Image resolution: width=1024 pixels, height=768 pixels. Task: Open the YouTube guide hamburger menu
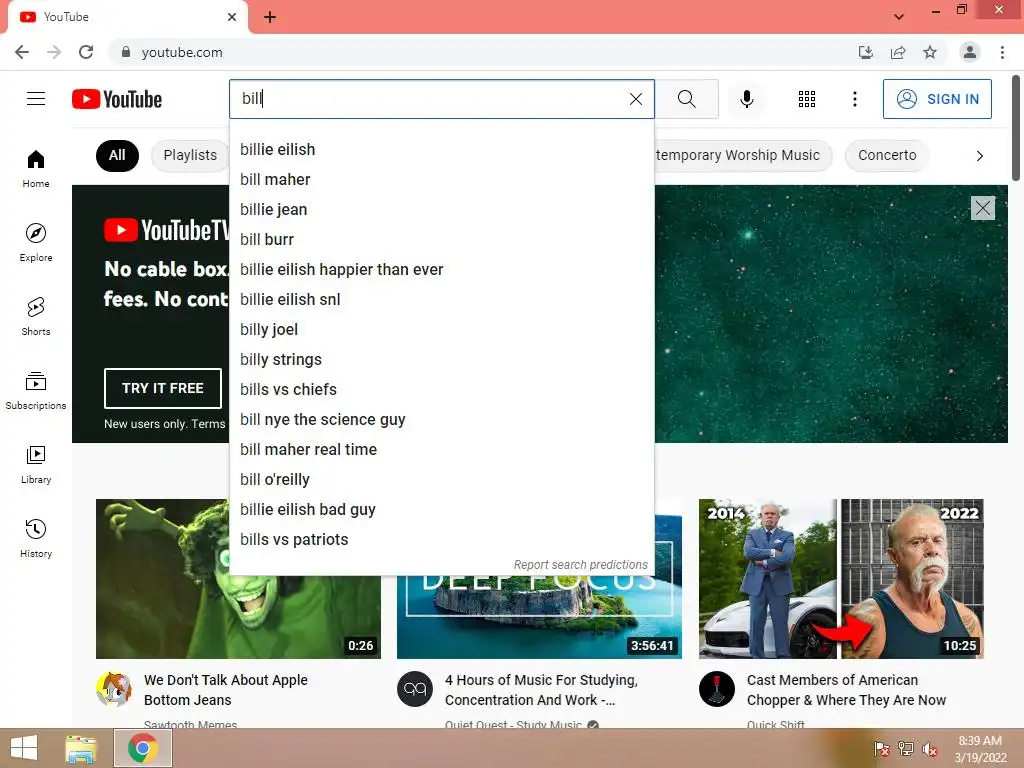pyautogui.click(x=36, y=99)
